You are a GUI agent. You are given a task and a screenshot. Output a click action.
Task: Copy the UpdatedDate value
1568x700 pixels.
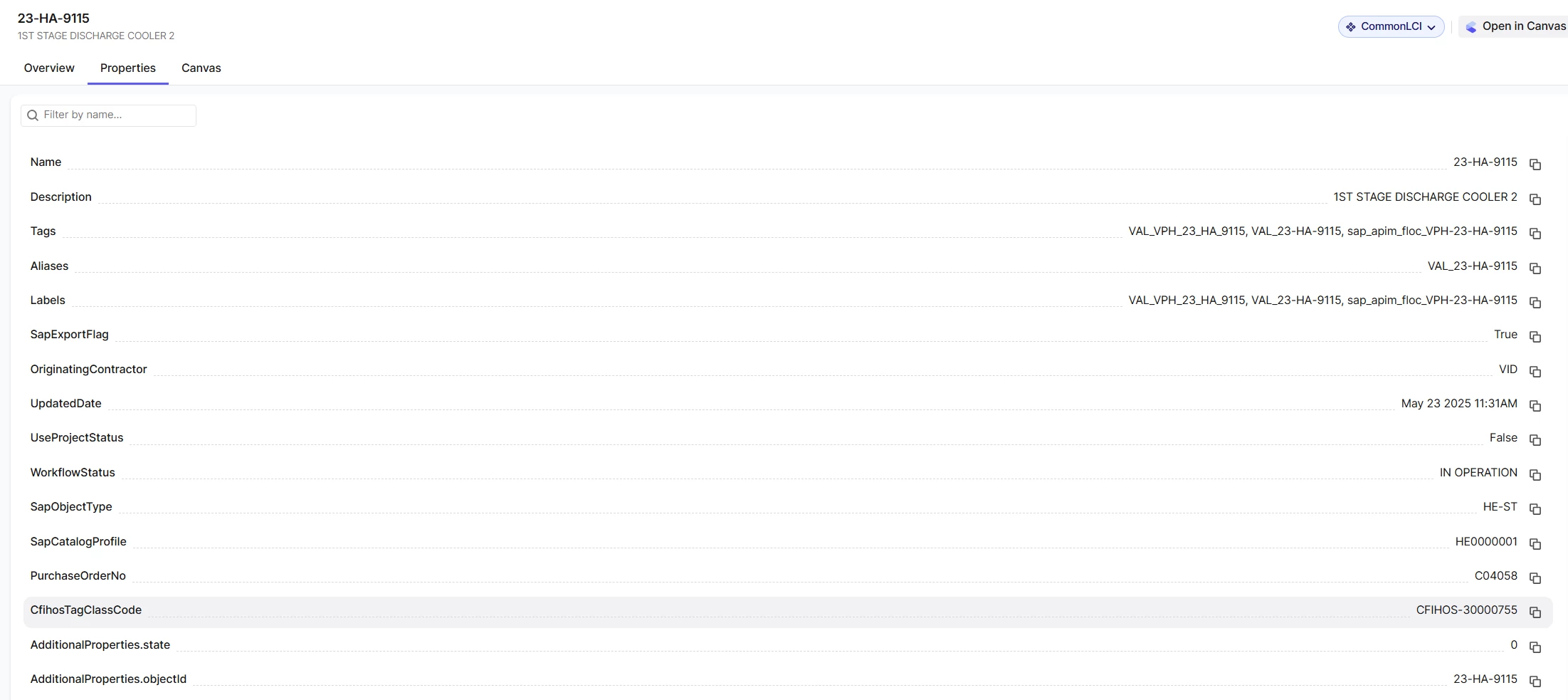(x=1535, y=406)
